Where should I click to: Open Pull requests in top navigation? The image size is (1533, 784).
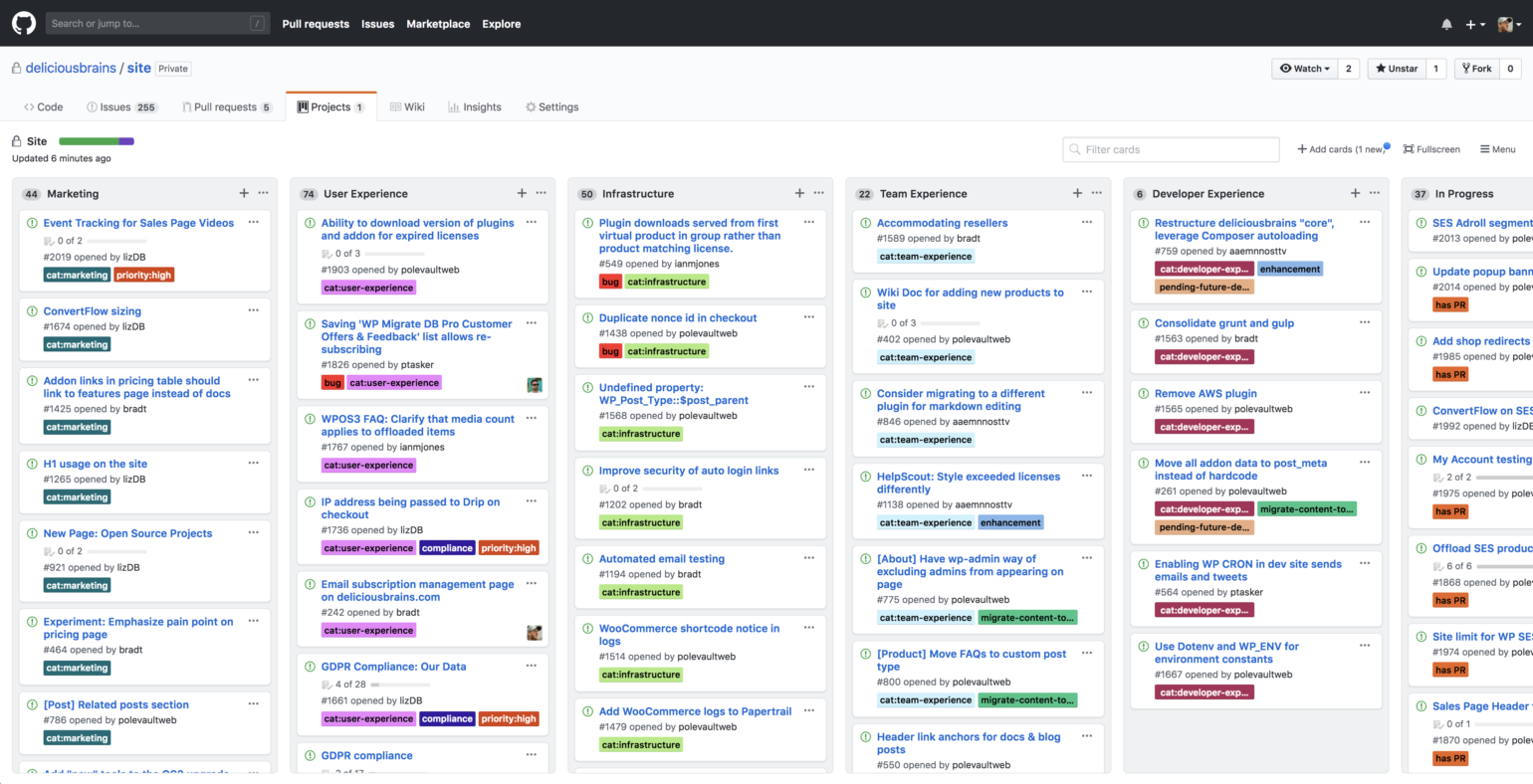click(x=316, y=24)
